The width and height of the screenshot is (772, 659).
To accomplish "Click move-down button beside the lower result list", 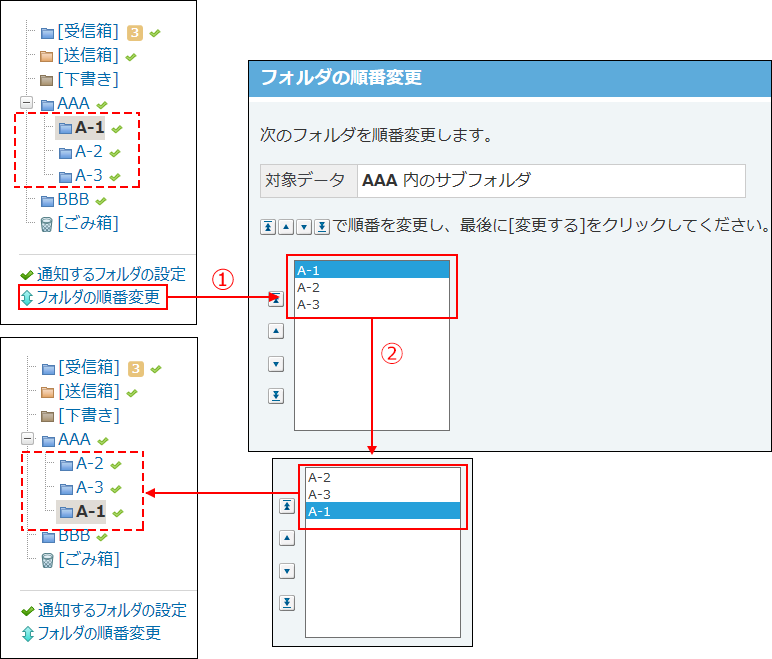I will [287, 571].
